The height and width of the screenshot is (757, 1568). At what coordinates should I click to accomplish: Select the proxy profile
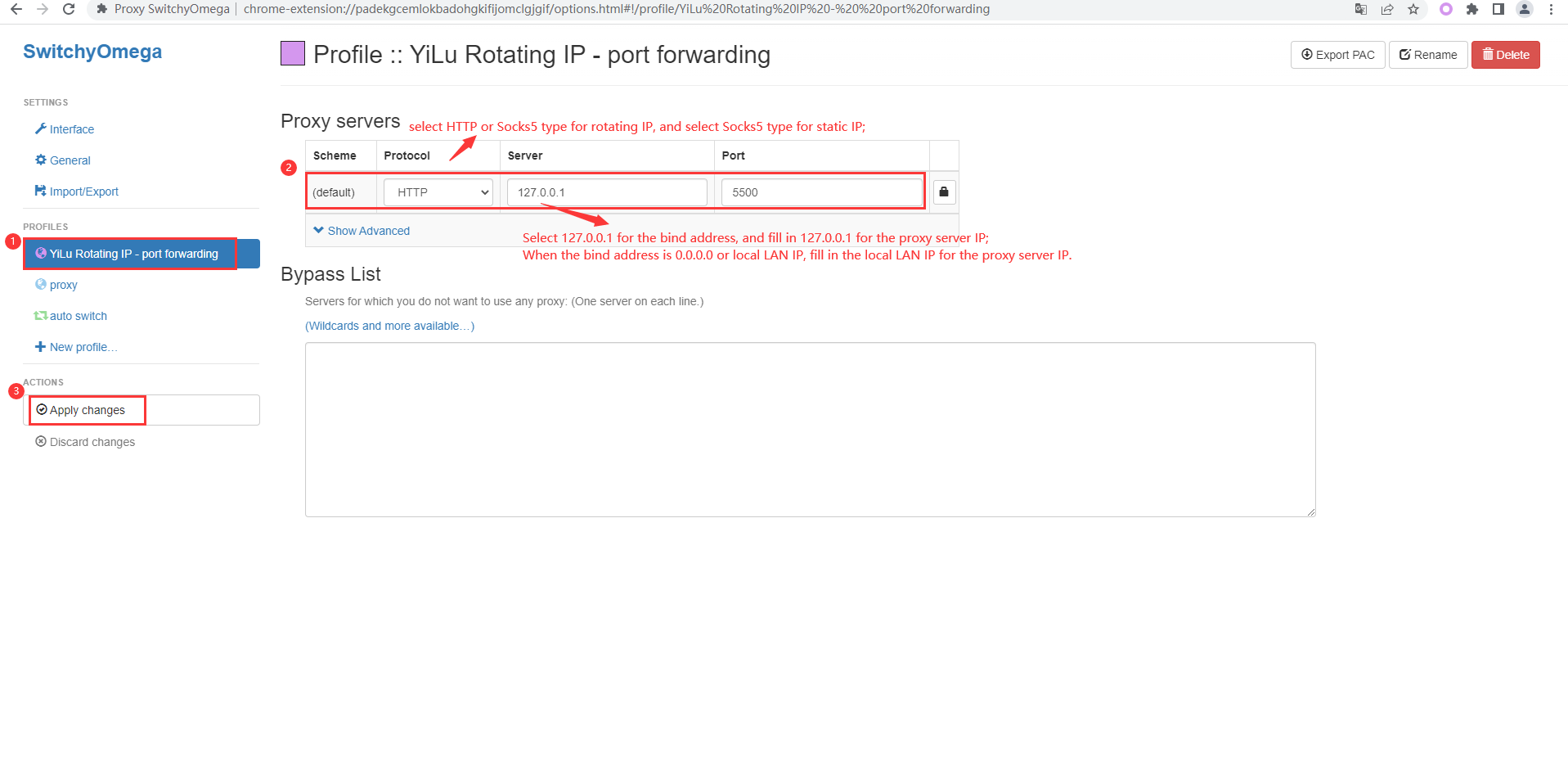56,285
